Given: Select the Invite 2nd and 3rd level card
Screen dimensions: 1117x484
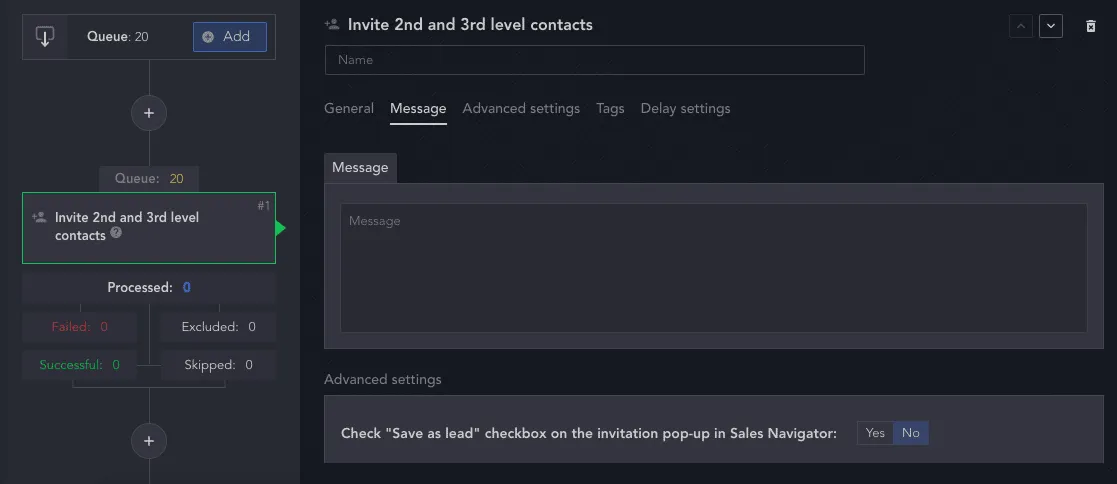Looking at the screenshot, I should 149,228.
